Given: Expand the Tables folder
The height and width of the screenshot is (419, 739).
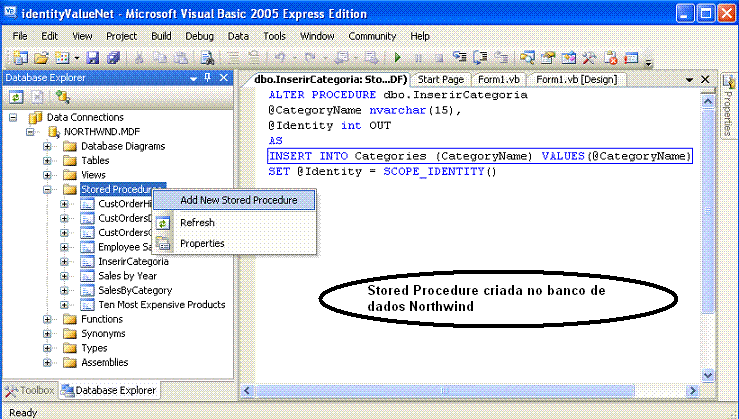Looking at the screenshot, I should click(47, 161).
